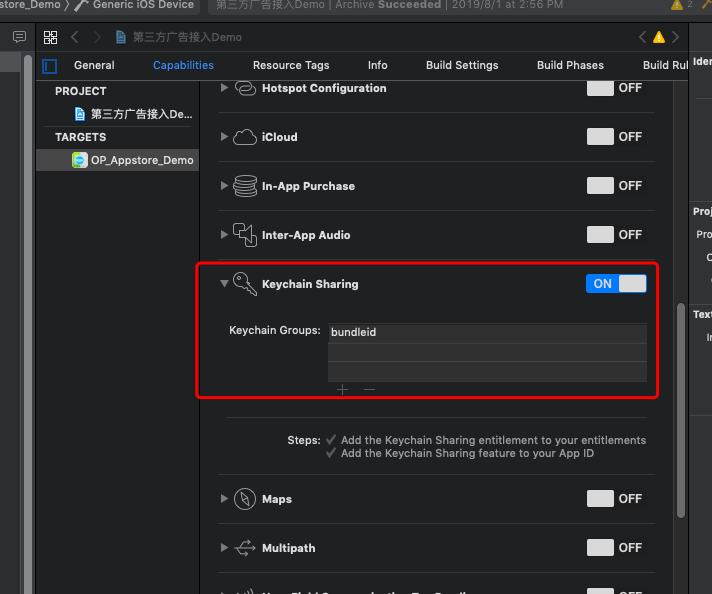Expand the Inter-App Audio section
712x594 pixels.
point(224,235)
